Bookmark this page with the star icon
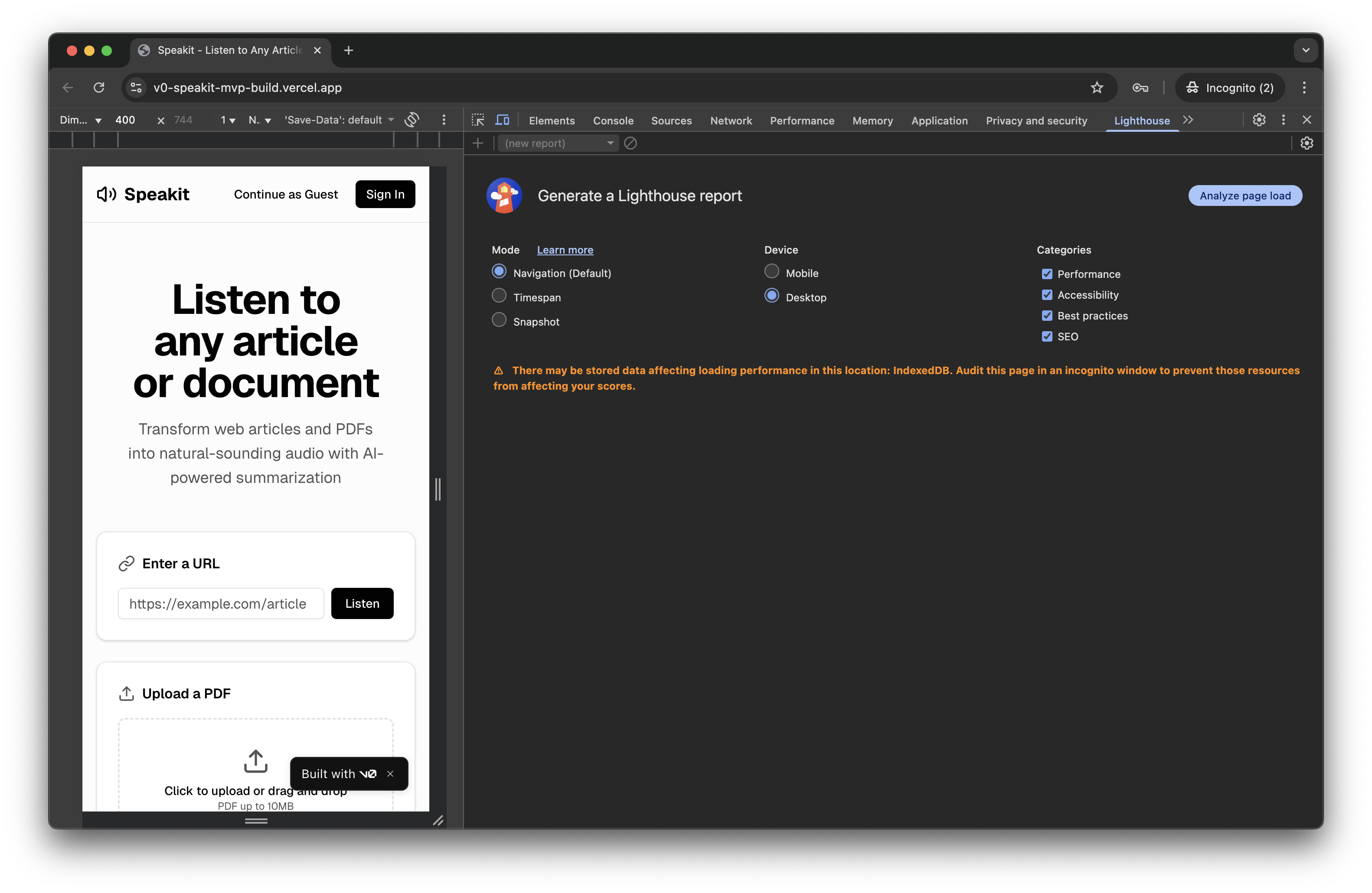1372x893 pixels. coord(1097,88)
